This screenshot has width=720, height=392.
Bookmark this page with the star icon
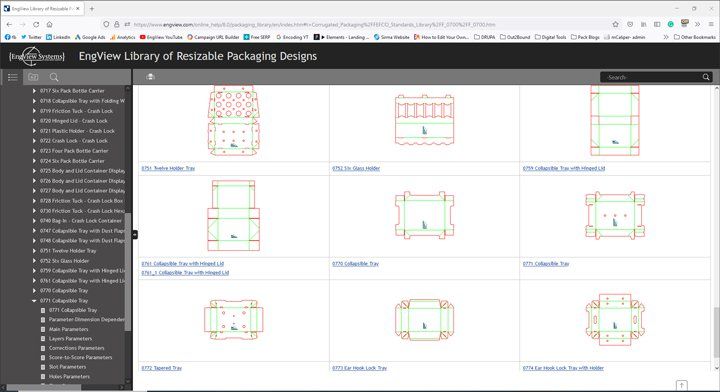click(615, 24)
